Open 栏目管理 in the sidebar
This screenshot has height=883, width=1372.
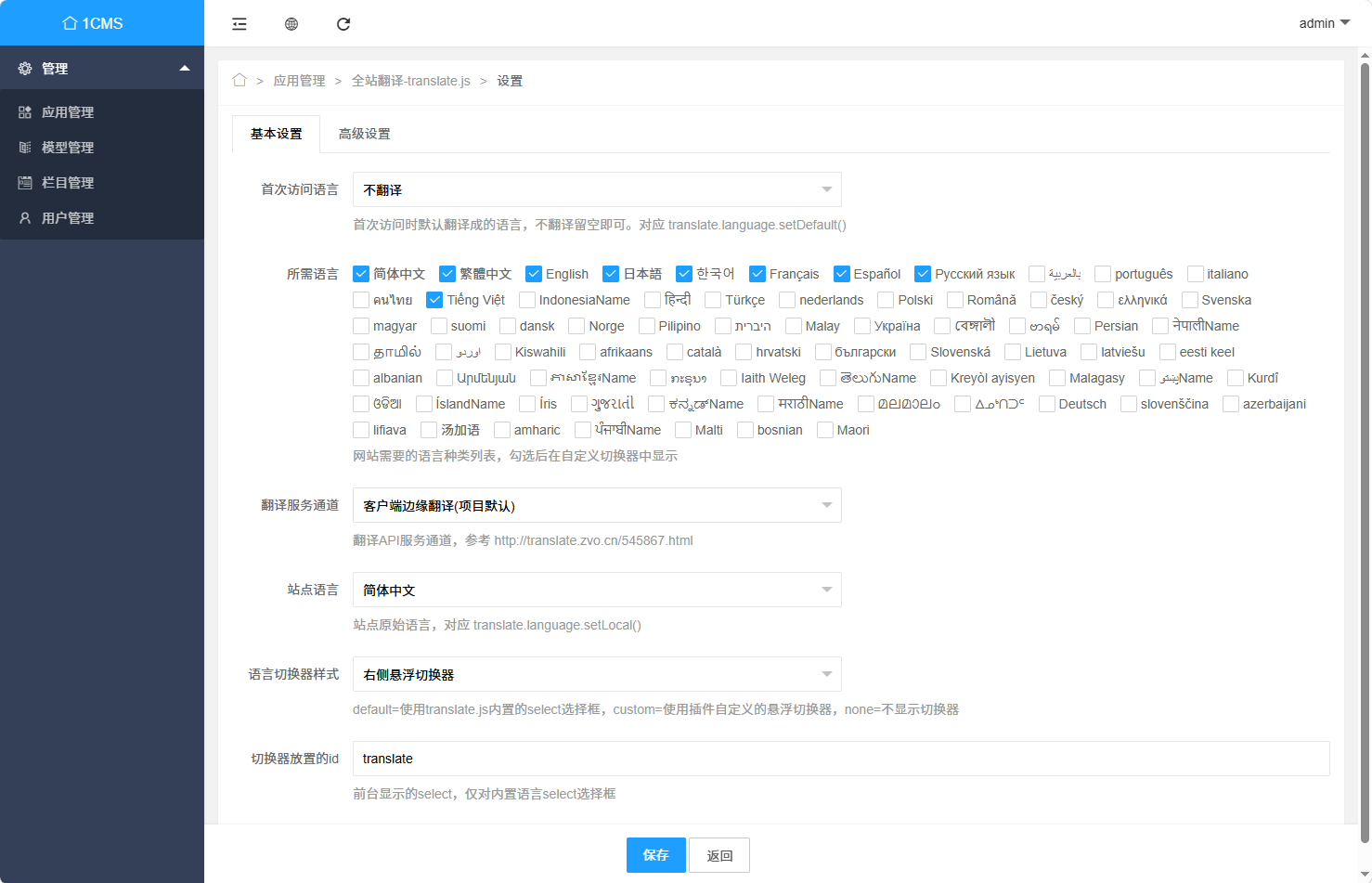coord(67,183)
